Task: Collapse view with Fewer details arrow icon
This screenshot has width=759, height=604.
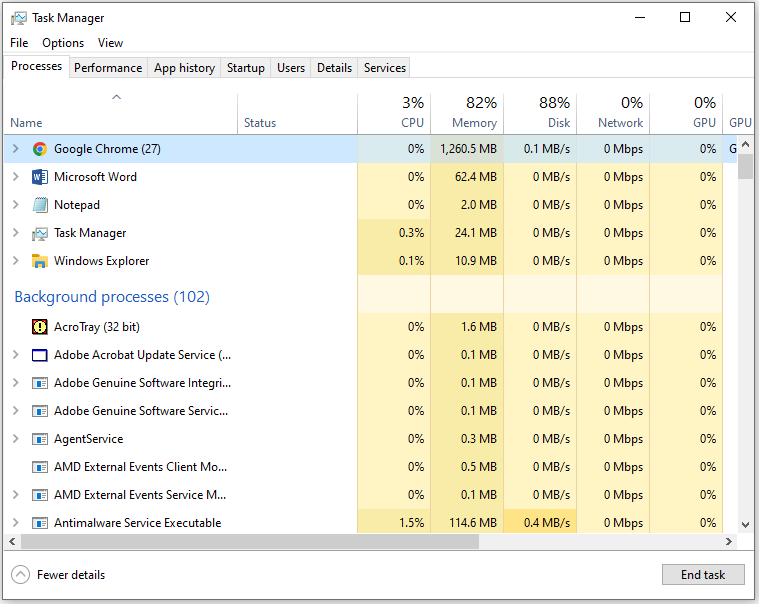Action: point(20,575)
